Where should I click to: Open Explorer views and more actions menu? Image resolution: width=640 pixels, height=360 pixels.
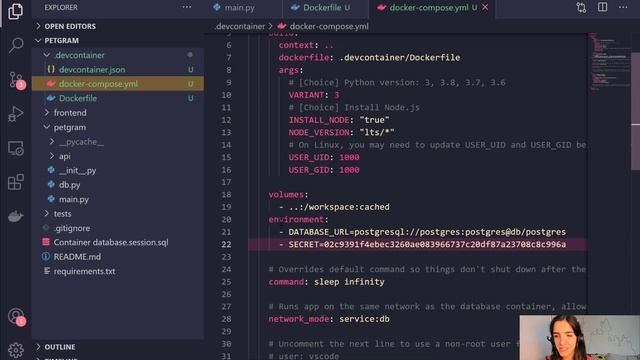coord(187,7)
